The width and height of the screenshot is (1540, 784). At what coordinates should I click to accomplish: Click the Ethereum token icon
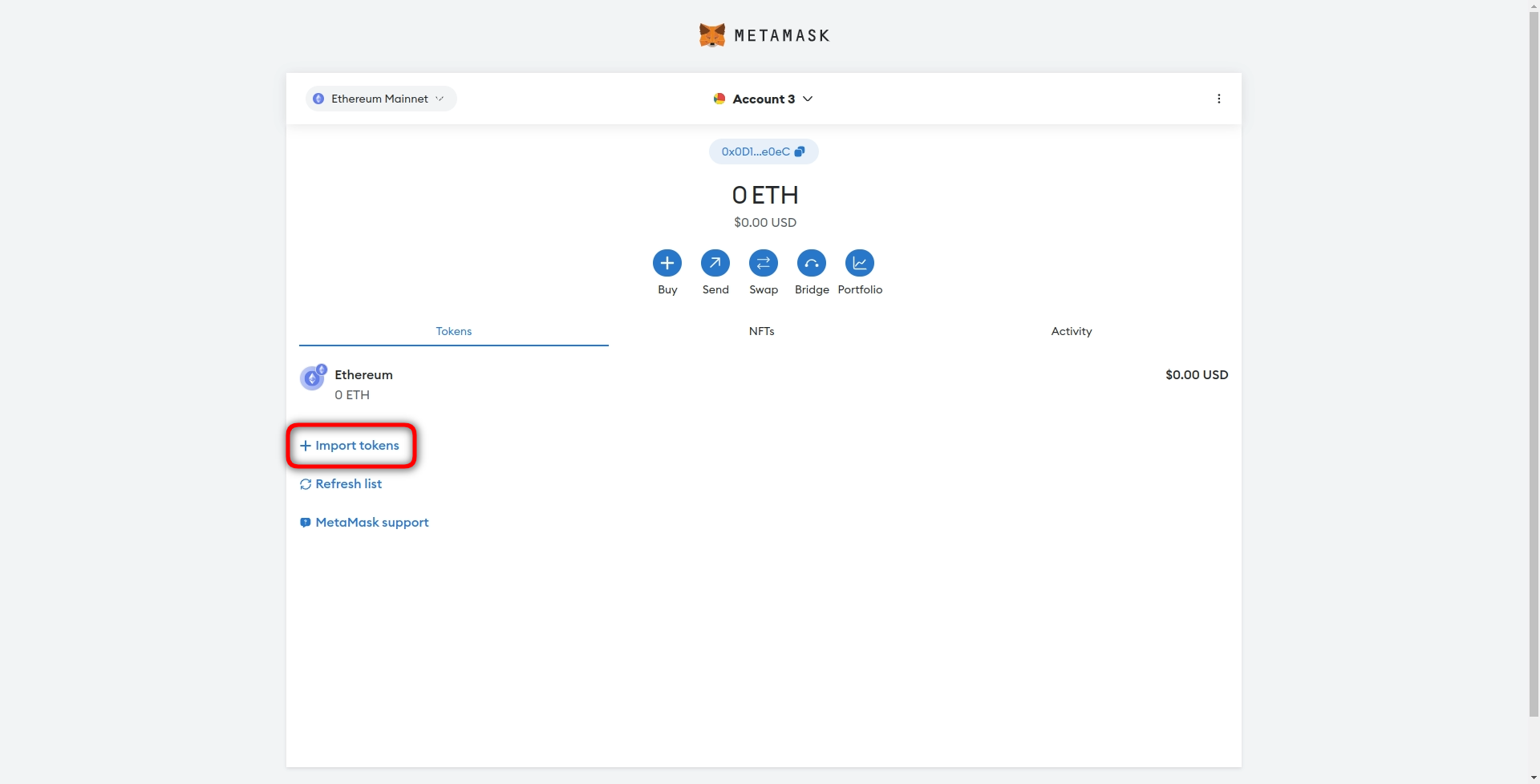[x=312, y=378]
